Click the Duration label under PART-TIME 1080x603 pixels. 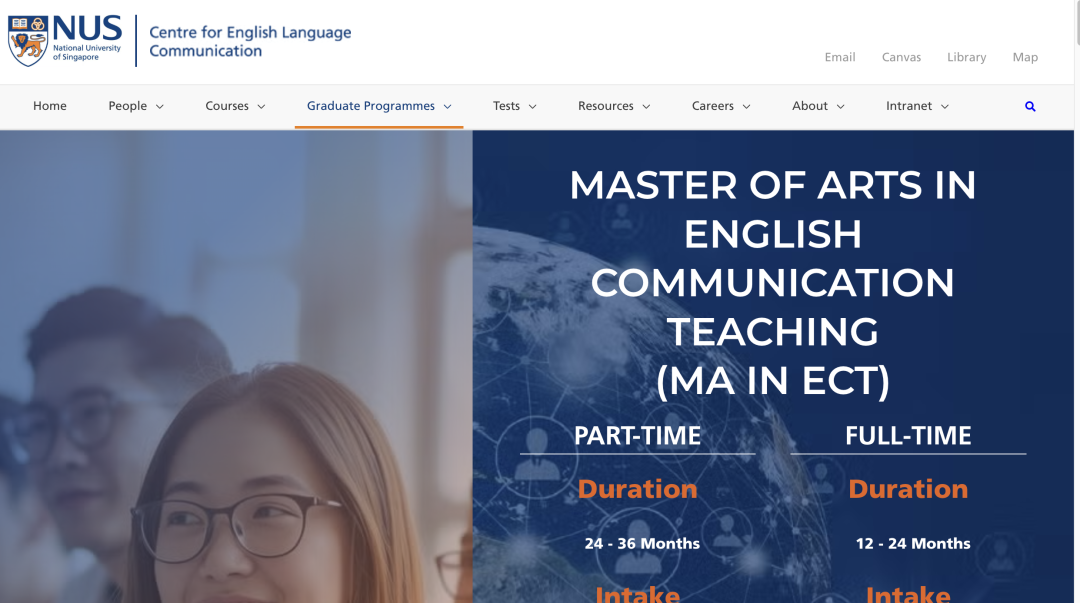[x=637, y=489]
